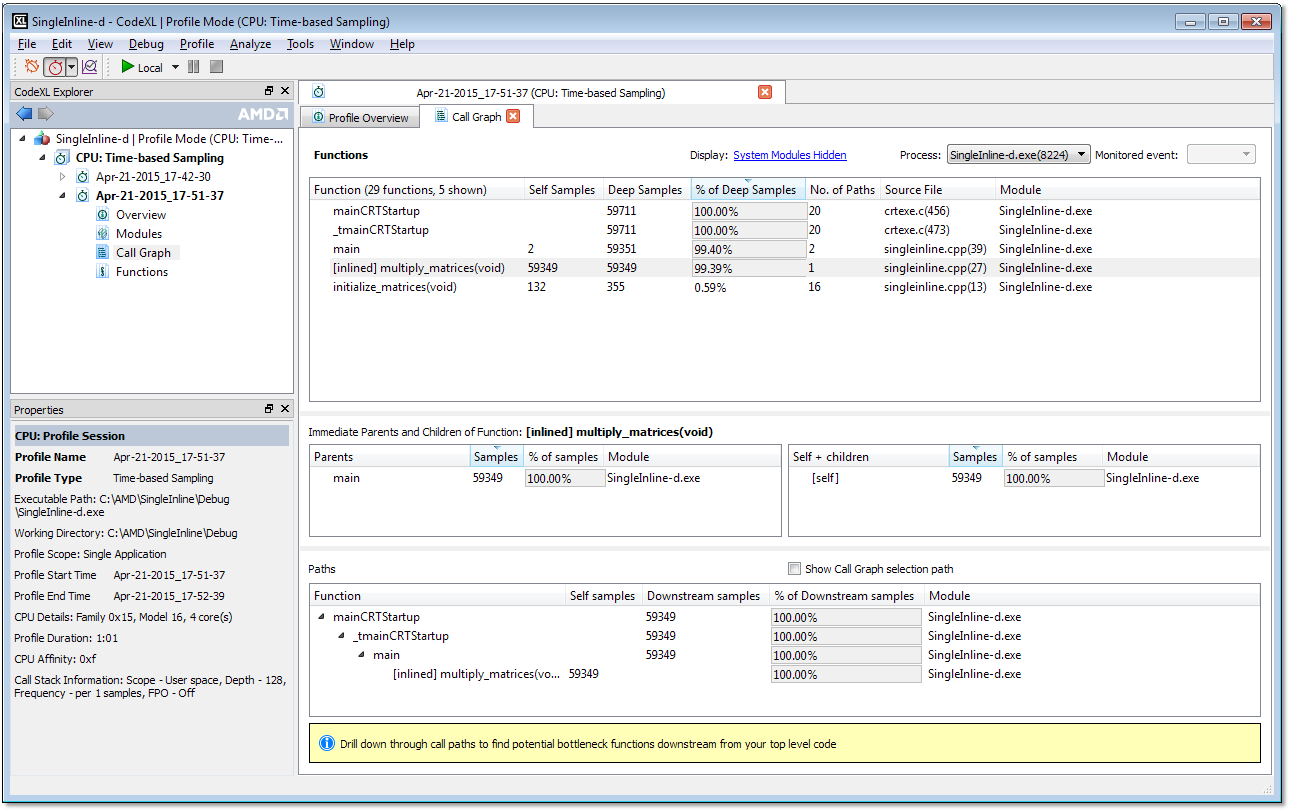Click the Functions tree item icon
The width and height of the screenshot is (1291, 812).
click(x=102, y=272)
